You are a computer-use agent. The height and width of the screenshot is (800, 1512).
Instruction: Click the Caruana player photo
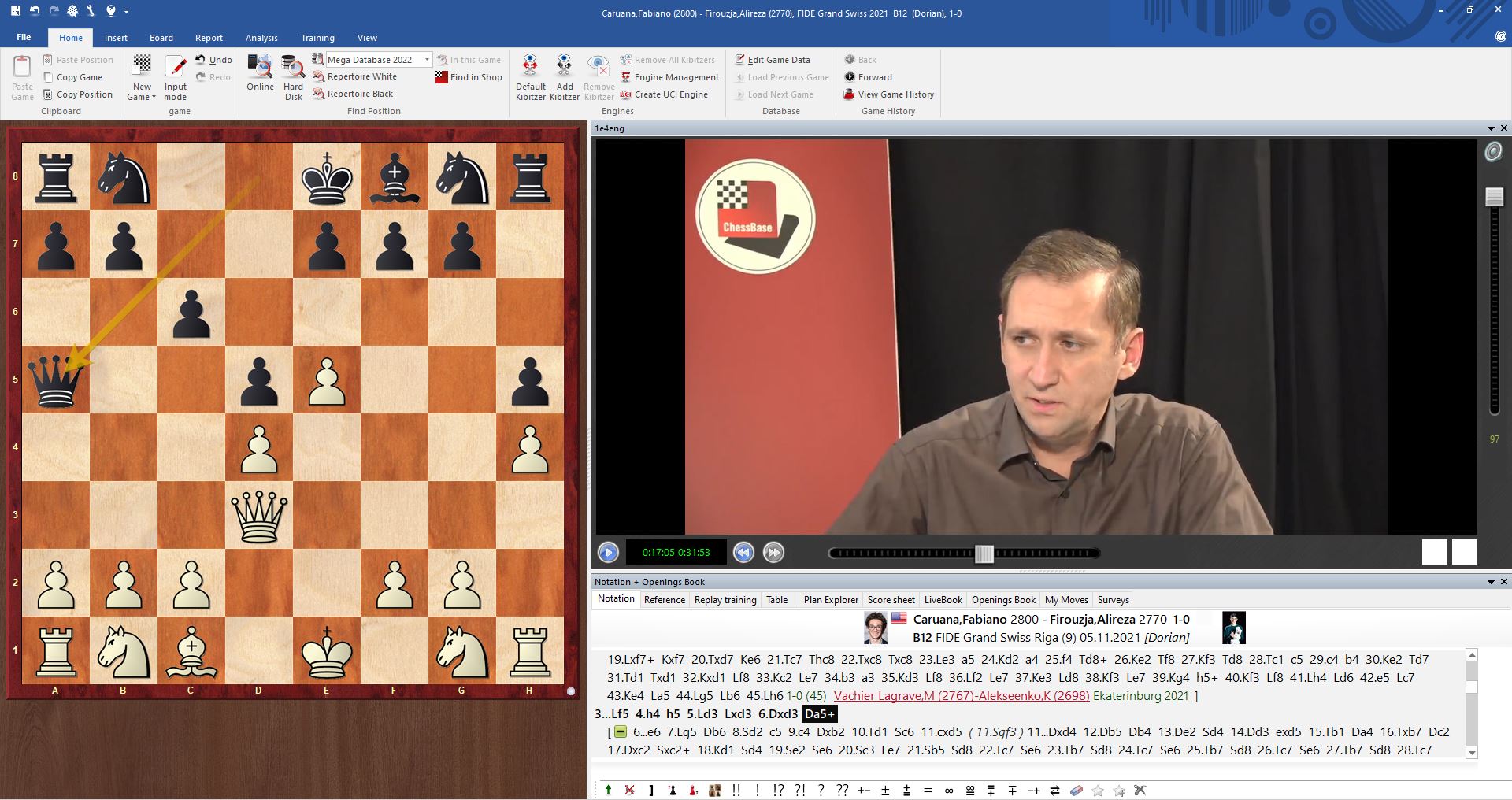tap(876, 628)
